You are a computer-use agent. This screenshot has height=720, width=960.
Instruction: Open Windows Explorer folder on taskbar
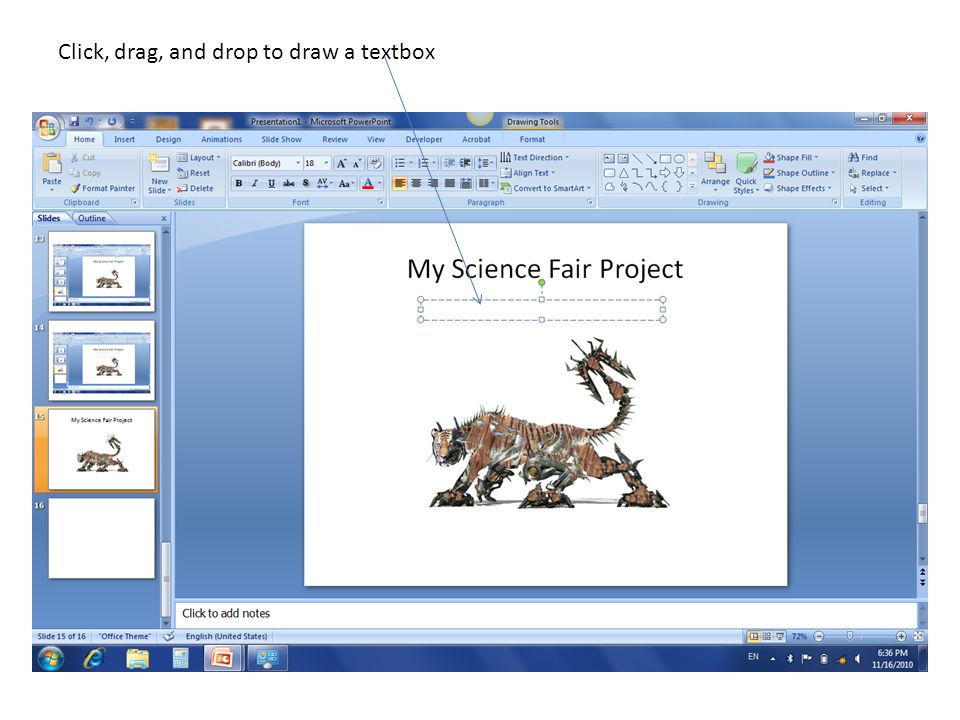pyautogui.click(x=137, y=659)
